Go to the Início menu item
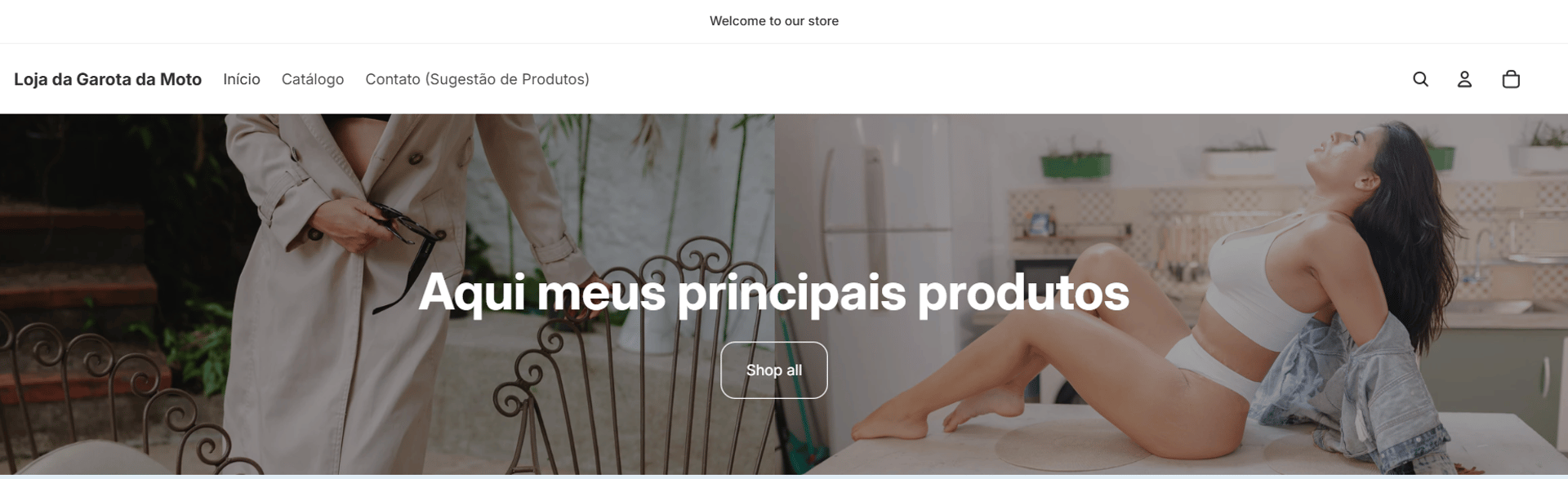This screenshot has width=1568, height=479. point(242,79)
